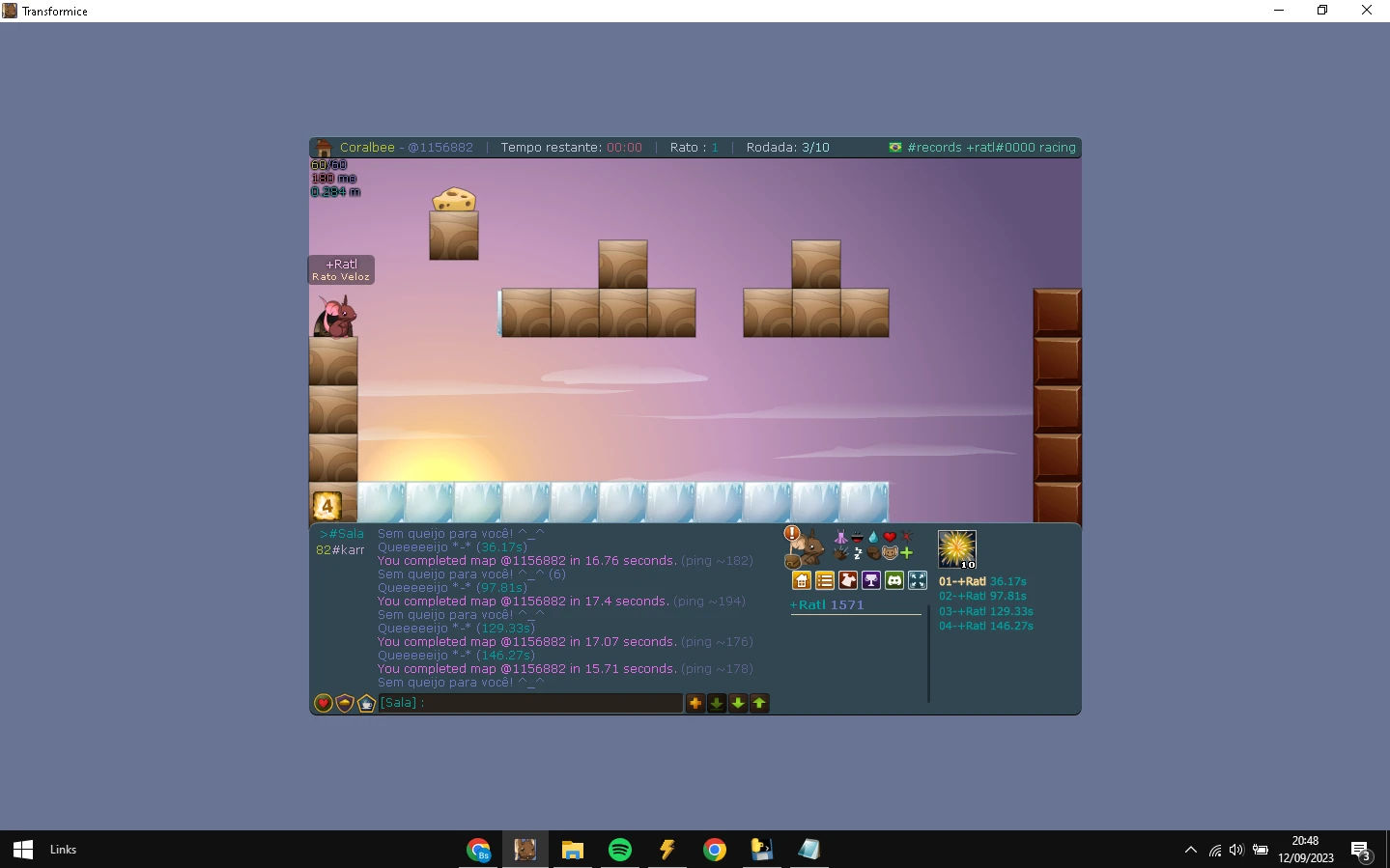Click the Coralbee map author name
Screen dimensions: 1390x868
tap(367, 148)
